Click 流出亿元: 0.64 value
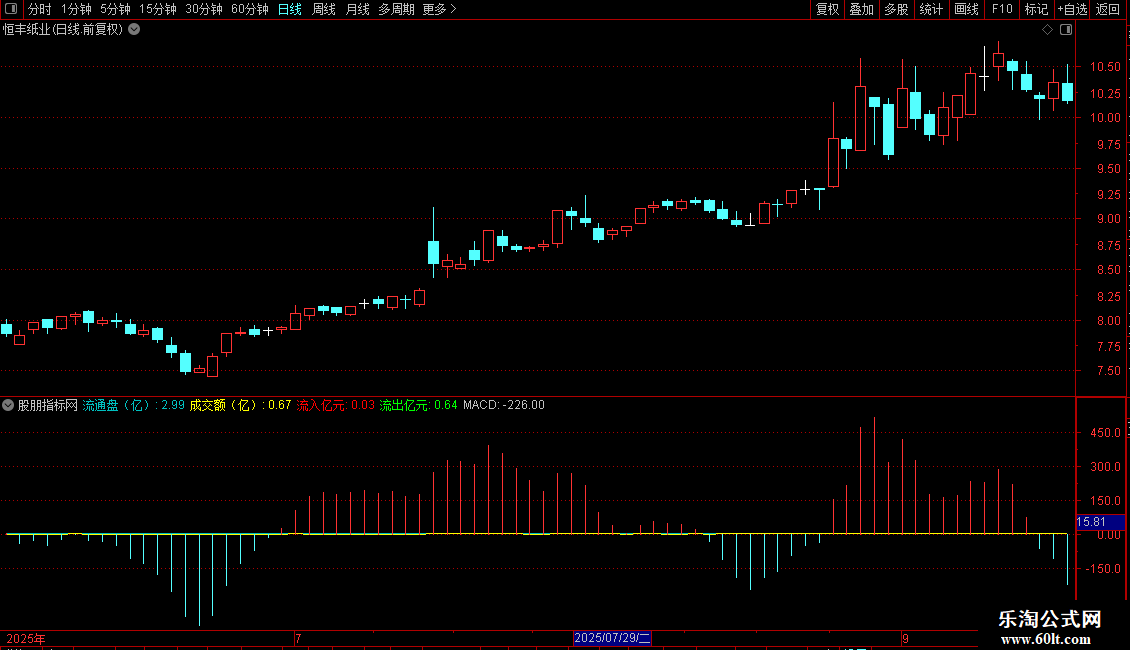The height and width of the screenshot is (650, 1130). 419,405
